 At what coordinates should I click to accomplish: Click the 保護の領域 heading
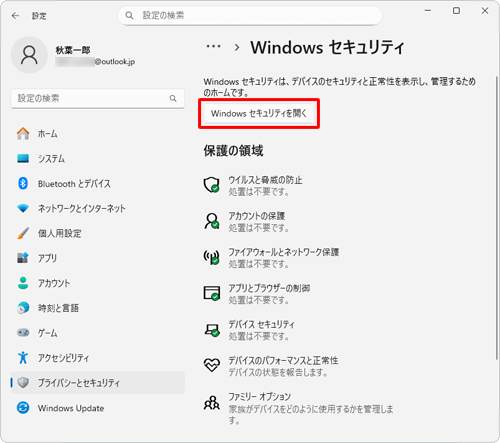pos(233,151)
